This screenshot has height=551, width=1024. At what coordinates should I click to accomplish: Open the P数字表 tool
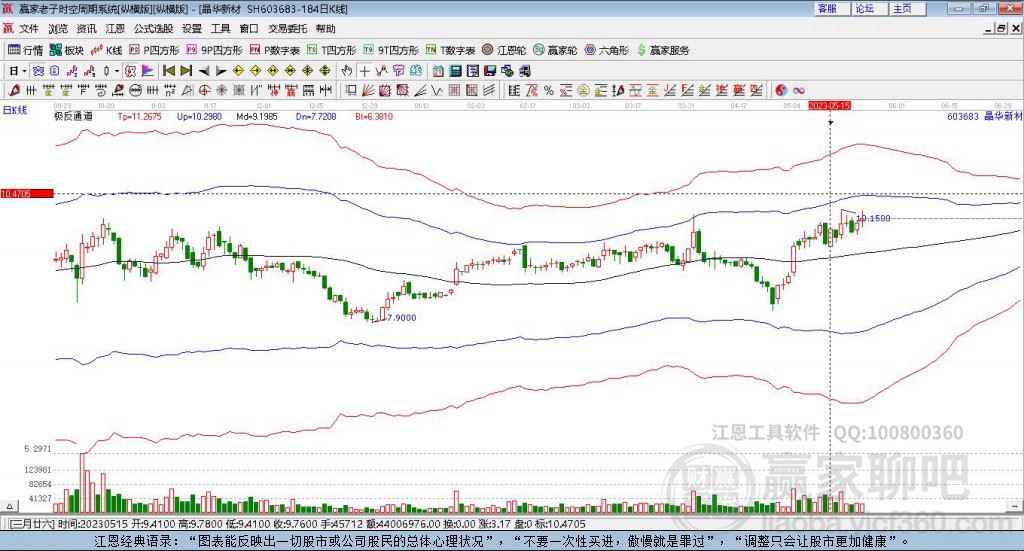pos(274,50)
